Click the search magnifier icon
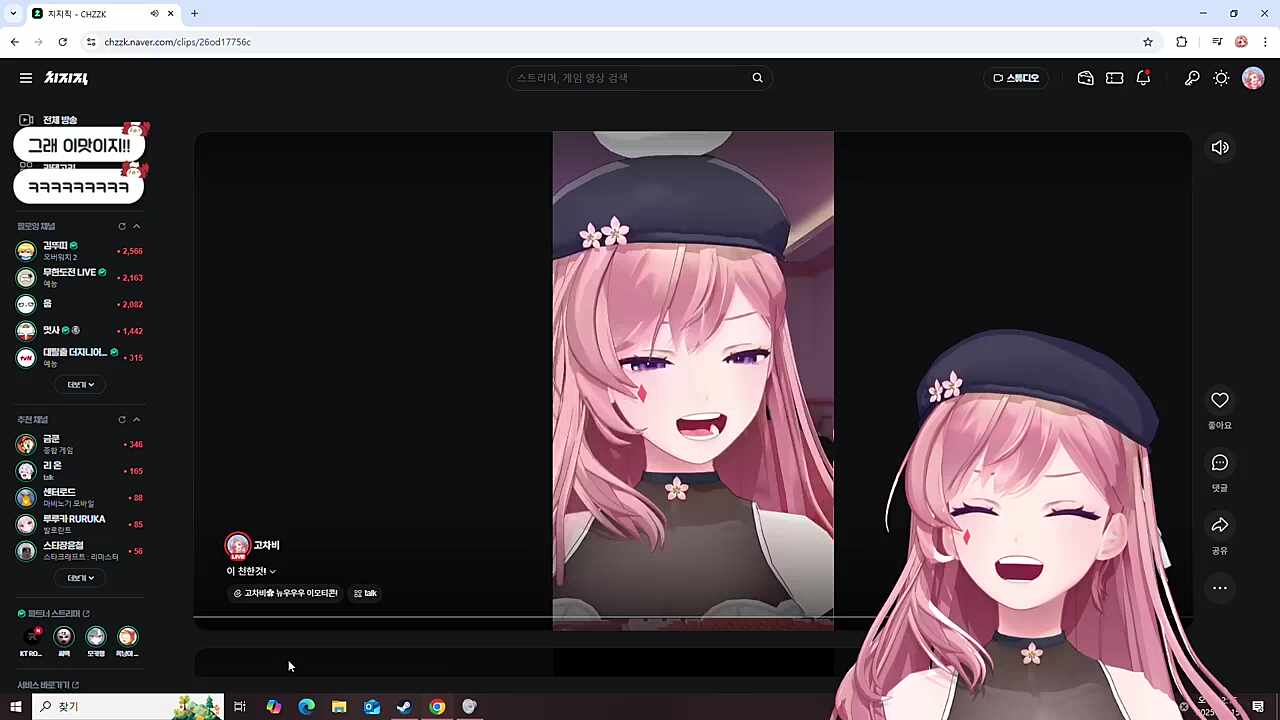1280x720 pixels. (x=757, y=78)
